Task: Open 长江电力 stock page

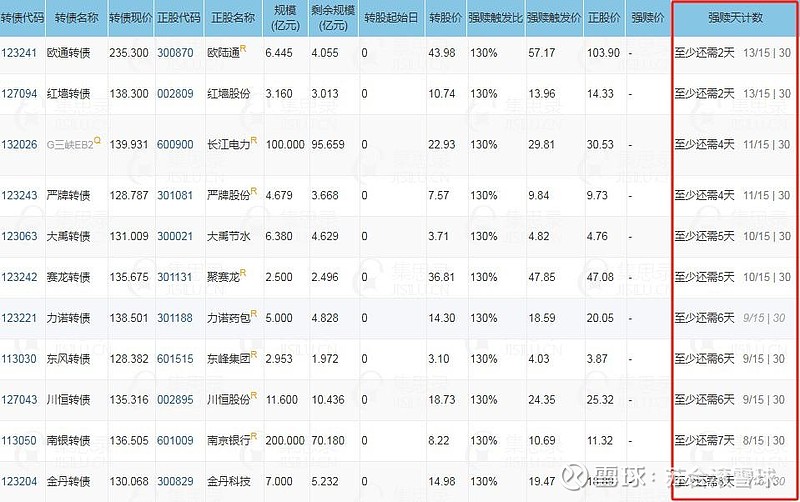Action: coord(229,145)
